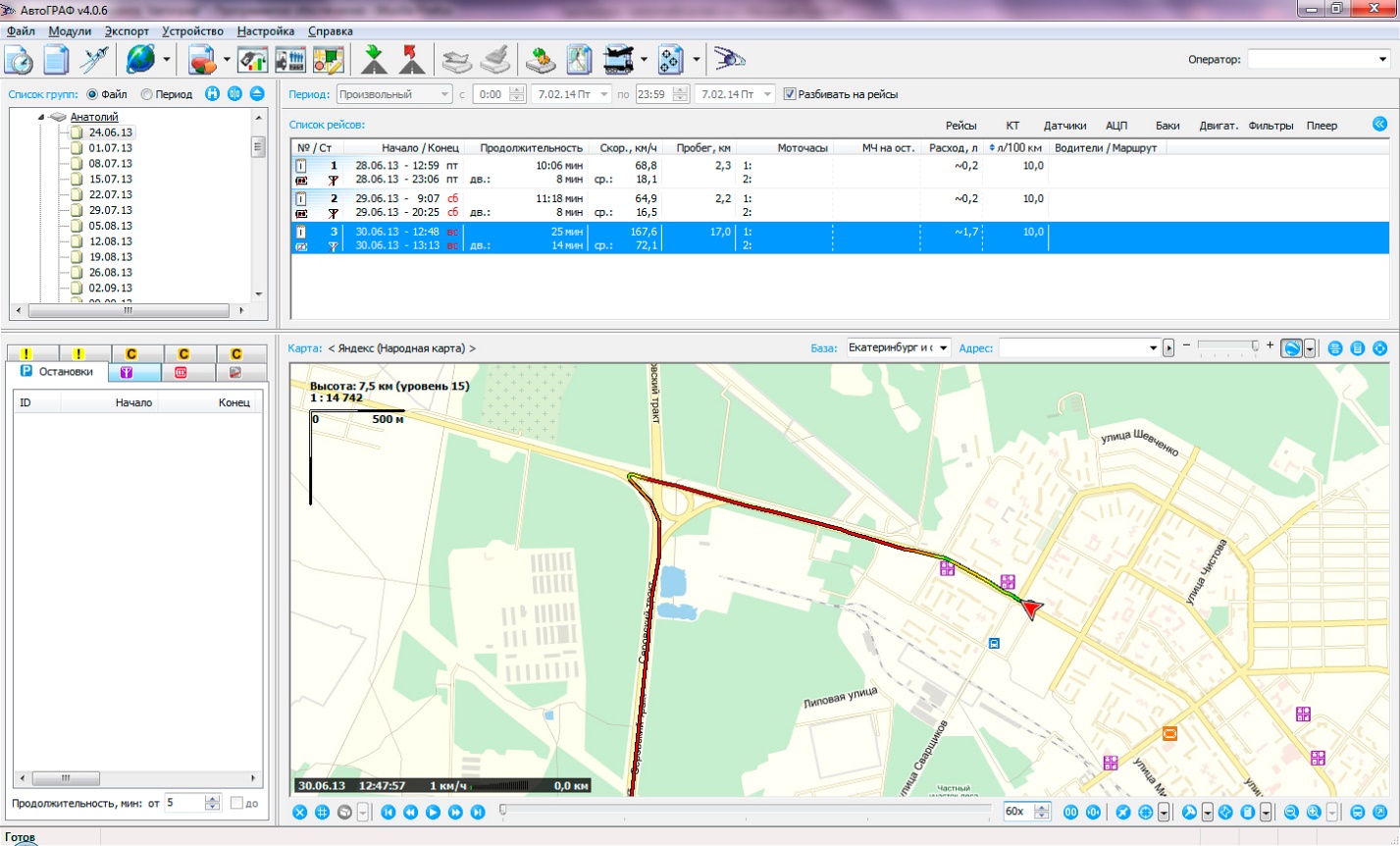Click the 'Датчики' link in trip list header
The image size is (1400, 846).
tap(1064, 126)
